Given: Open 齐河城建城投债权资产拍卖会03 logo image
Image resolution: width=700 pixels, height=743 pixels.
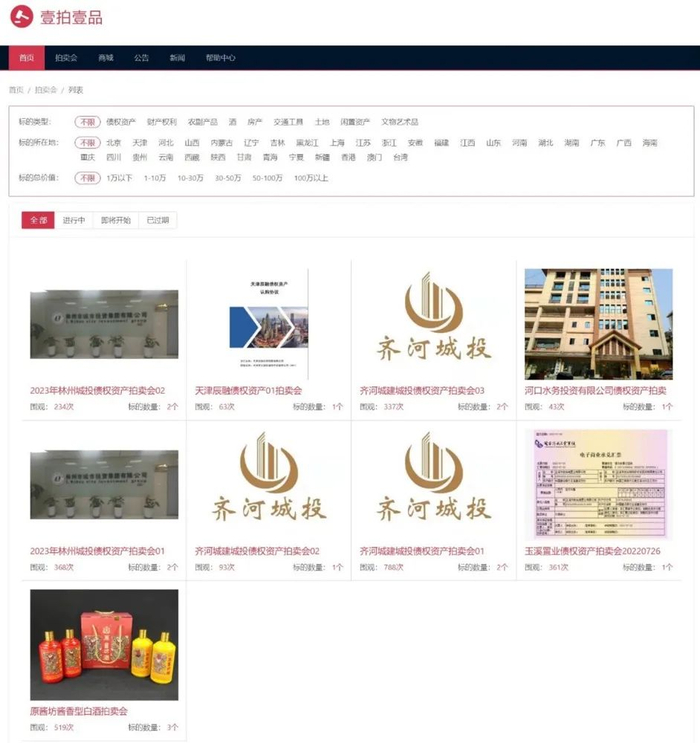Looking at the screenshot, I should click(x=434, y=317).
